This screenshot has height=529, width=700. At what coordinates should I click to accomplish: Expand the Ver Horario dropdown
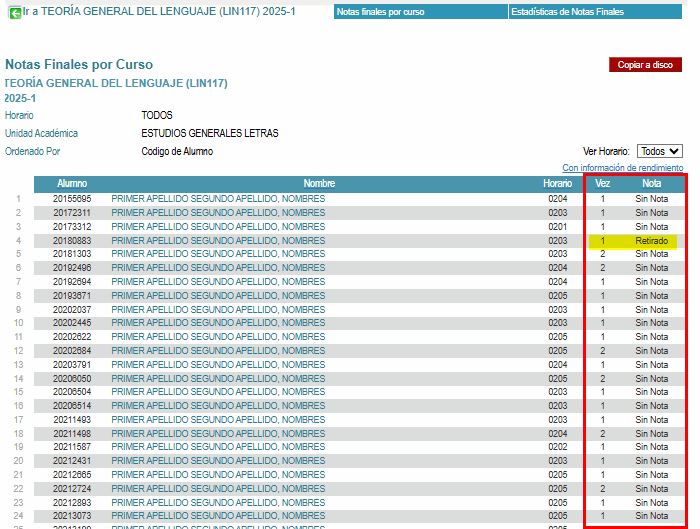pos(660,151)
